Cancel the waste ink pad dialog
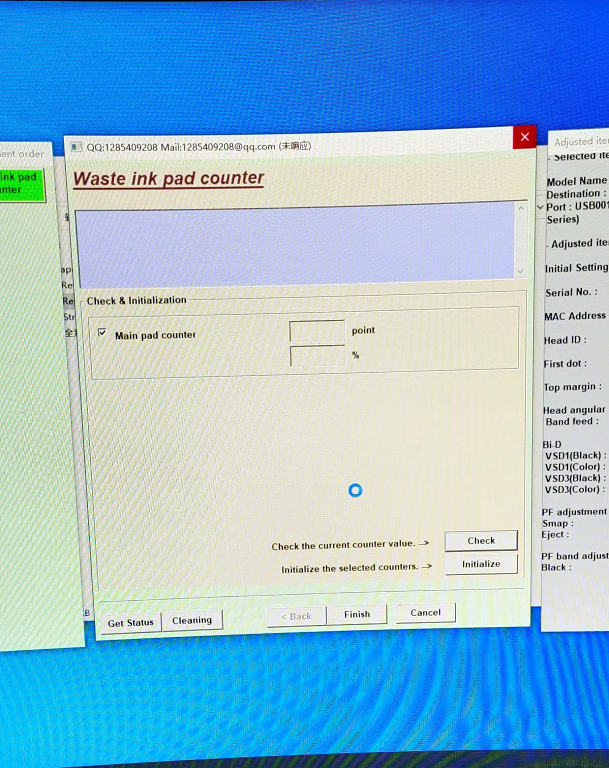 [x=425, y=613]
